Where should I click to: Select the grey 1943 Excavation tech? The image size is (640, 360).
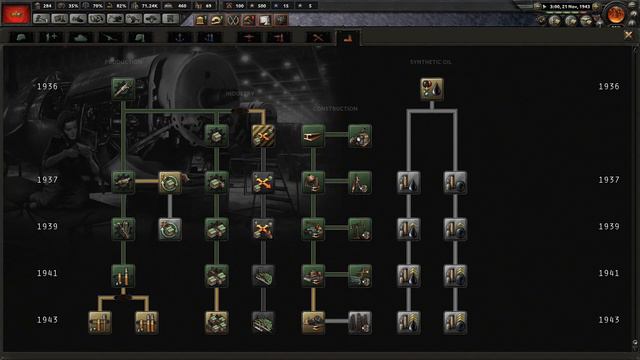(x=360, y=322)
